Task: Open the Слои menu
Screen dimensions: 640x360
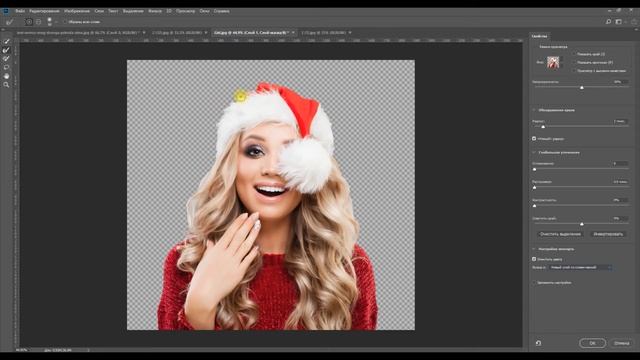Action: (99, 11)
